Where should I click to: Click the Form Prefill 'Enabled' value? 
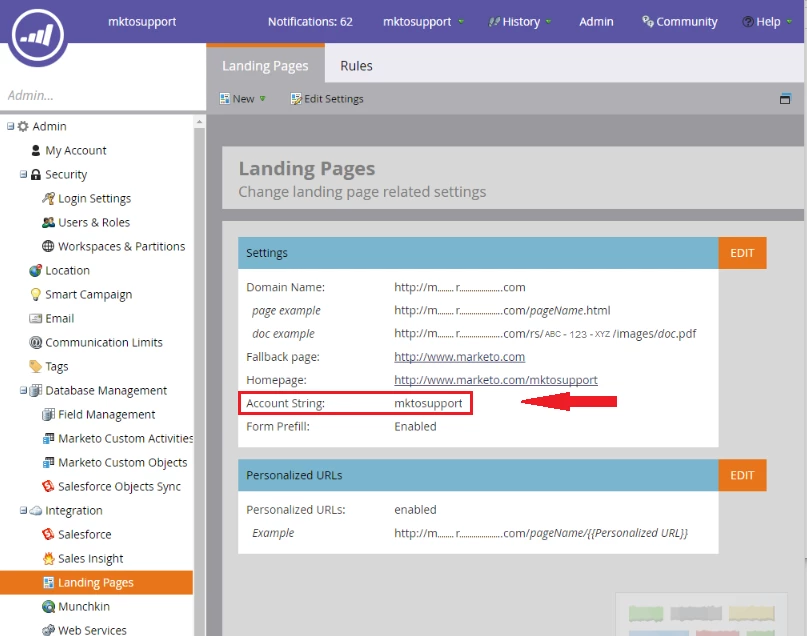[x=415, y=426]
